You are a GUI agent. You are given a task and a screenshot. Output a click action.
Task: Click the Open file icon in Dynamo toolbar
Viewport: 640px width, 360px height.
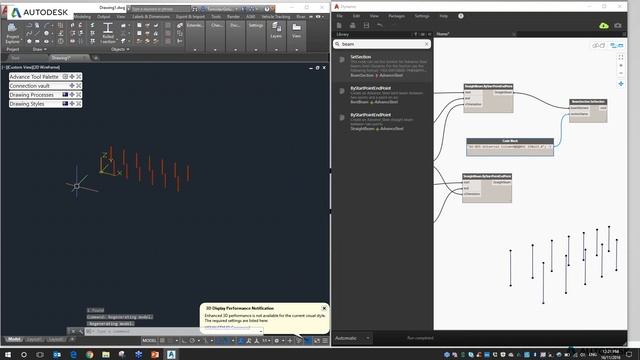pyautogui.click(x=353, y=25)
